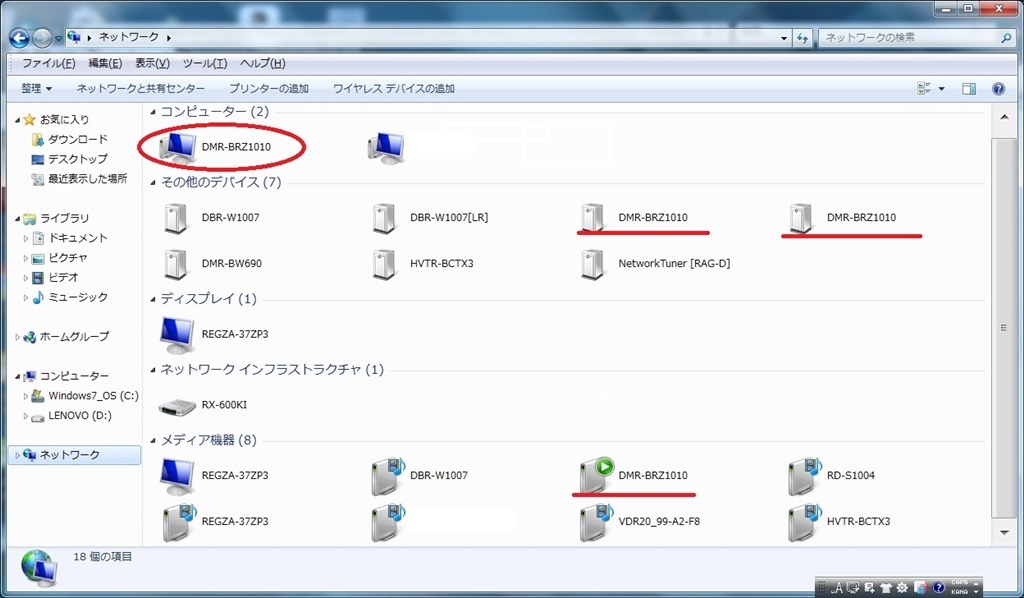Collapse the コンピューター (2) group
Screen dimensions: 1024x598
[x=153, y=112]
